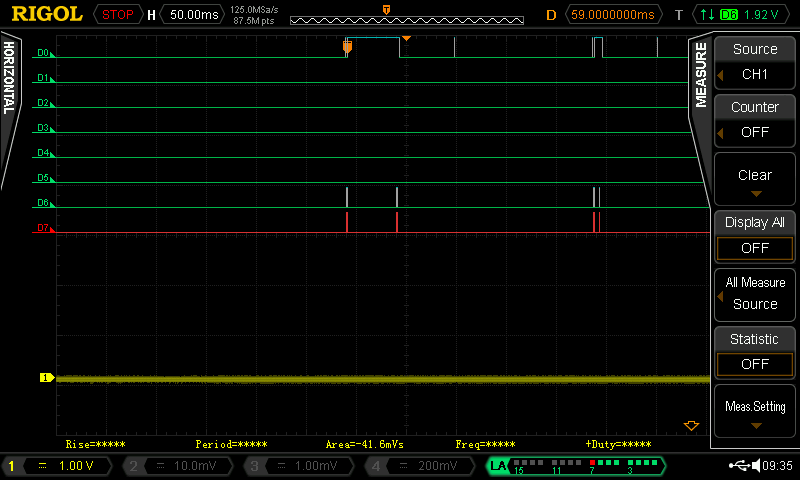Screen dimensions: 800x480
Task: Select the 1.92 V trigger level
Action: point(761,15)
